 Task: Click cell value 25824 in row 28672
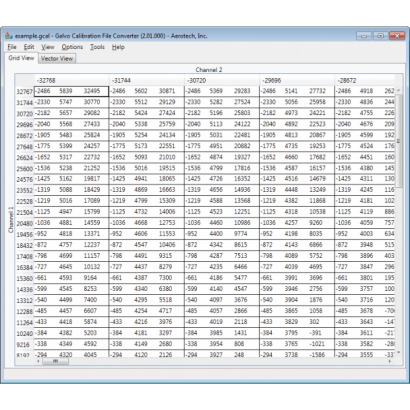92,135
